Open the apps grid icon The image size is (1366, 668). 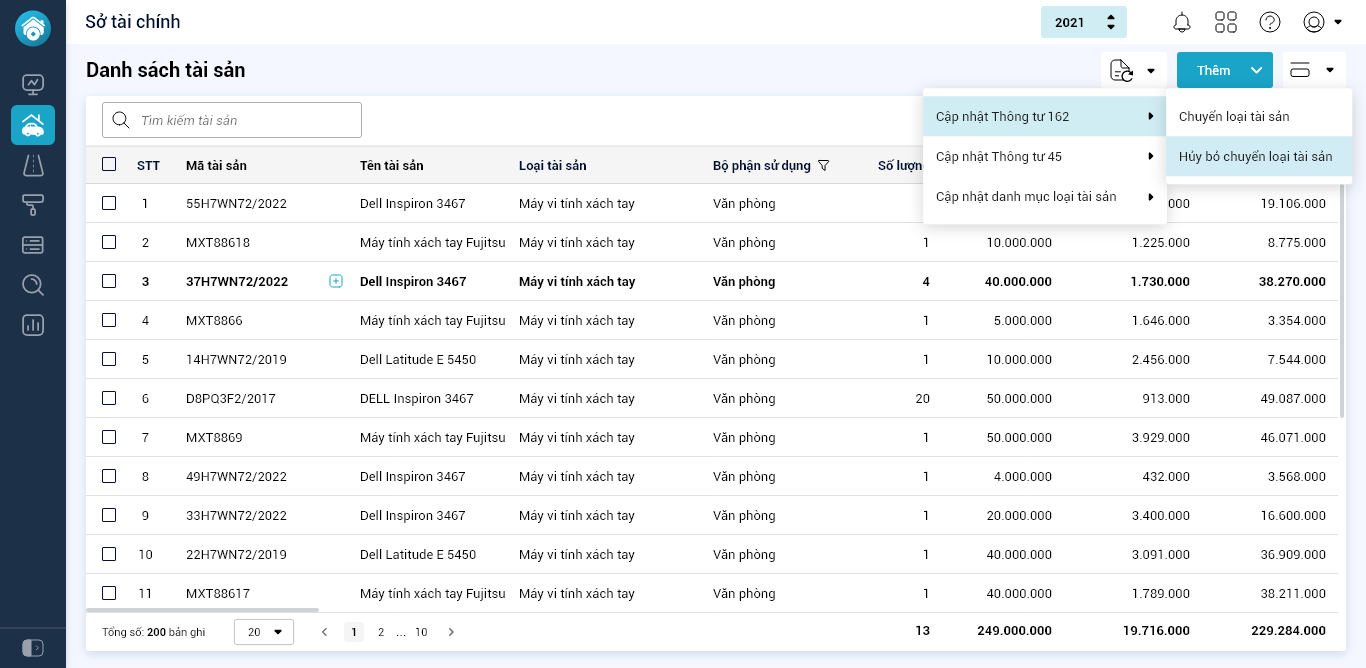coord(1226,22)
